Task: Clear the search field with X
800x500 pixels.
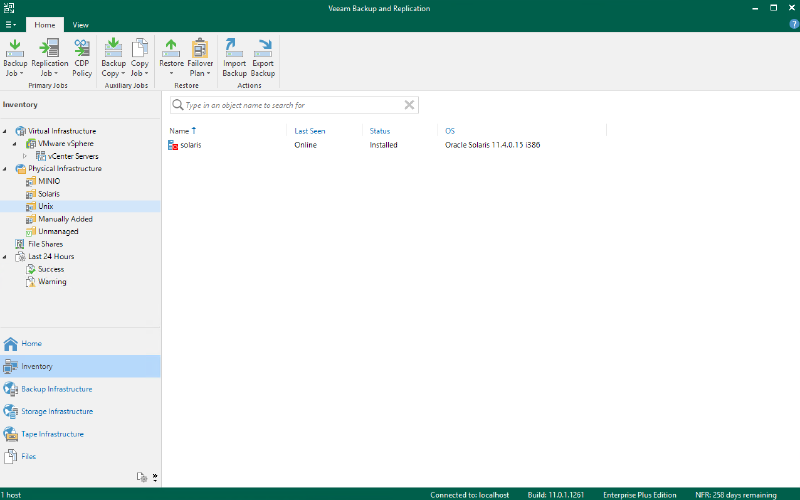Action: (409, 105)
